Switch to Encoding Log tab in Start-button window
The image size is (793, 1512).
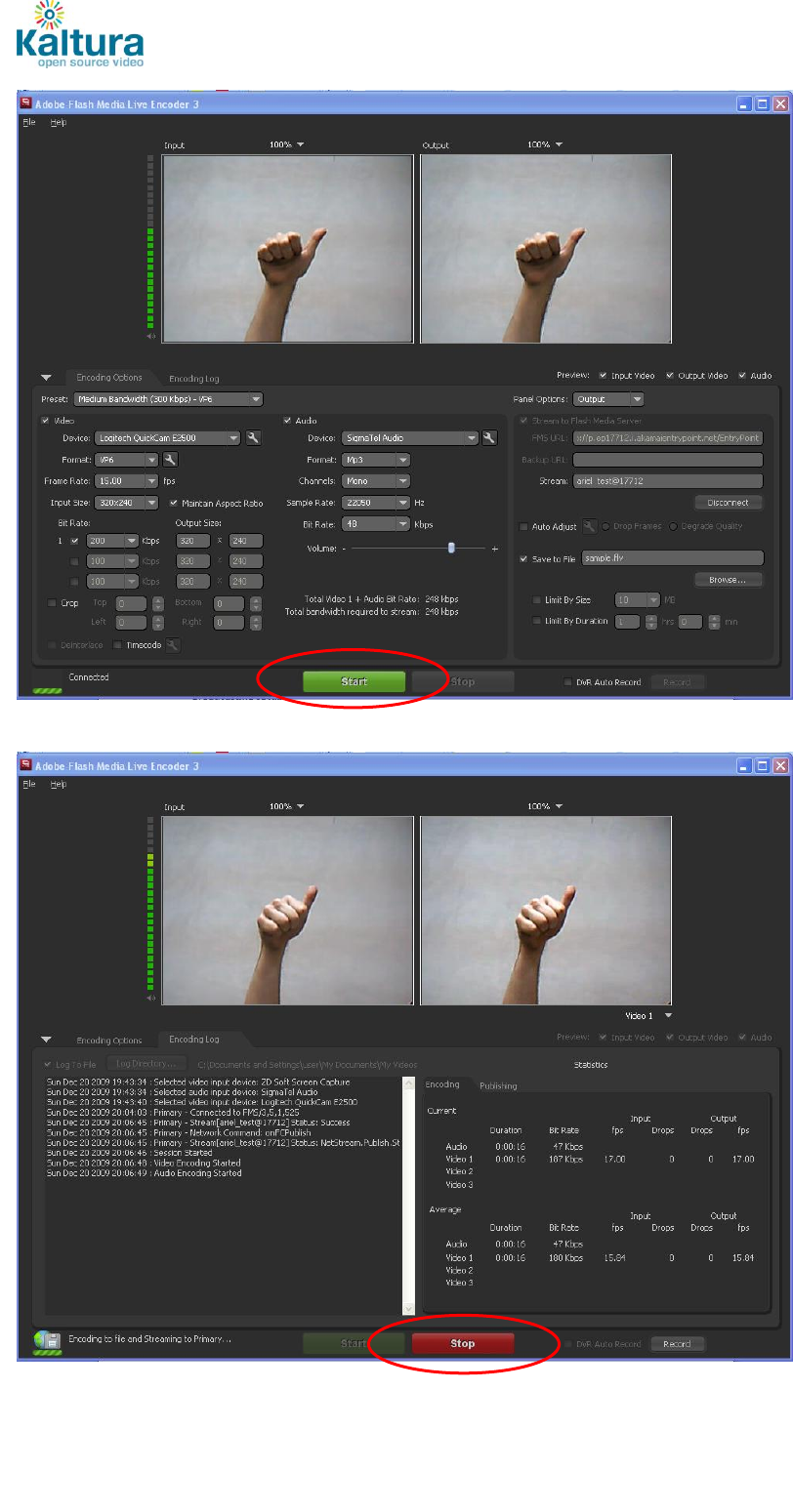click(x=193, y=379)
